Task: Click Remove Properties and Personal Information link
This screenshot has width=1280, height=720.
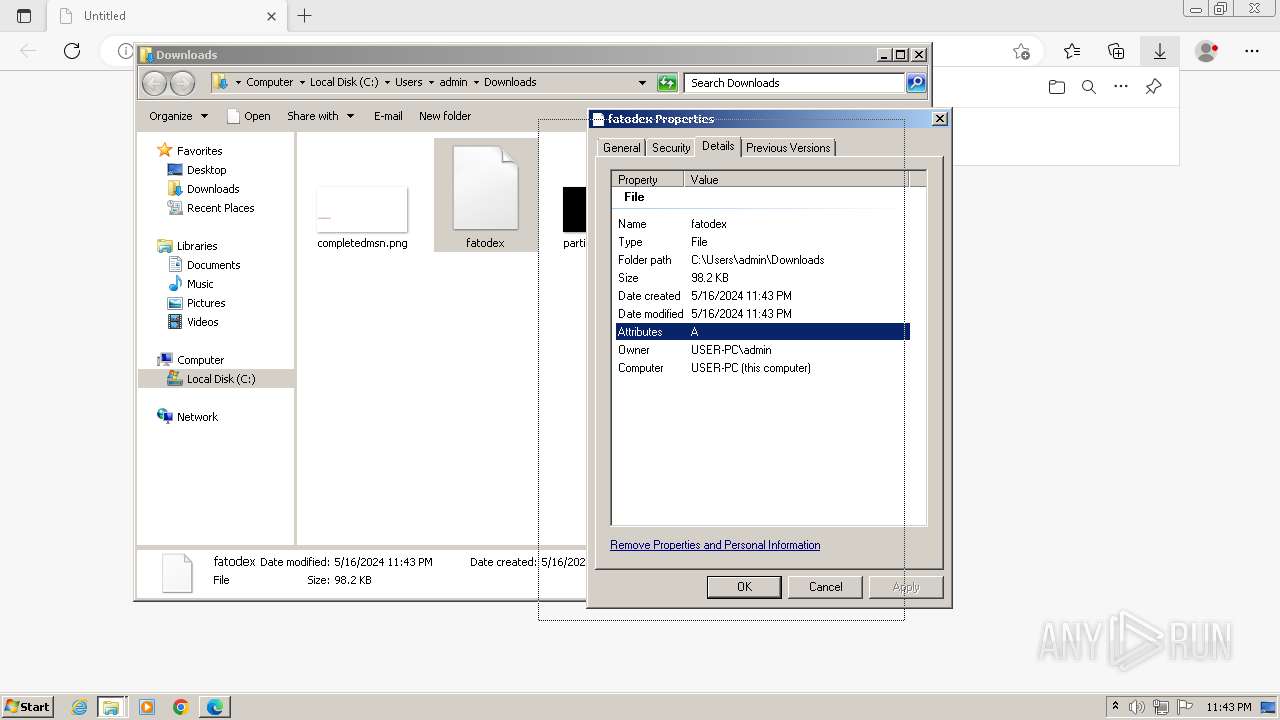Action: point(715,545)
